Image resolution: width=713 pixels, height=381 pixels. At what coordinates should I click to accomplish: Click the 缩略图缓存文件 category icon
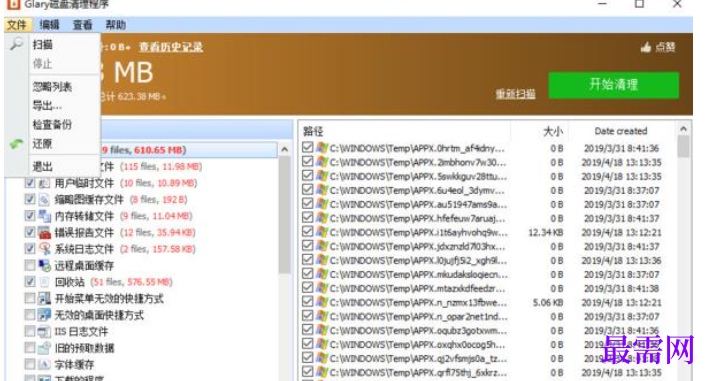[x=44, y=200]
